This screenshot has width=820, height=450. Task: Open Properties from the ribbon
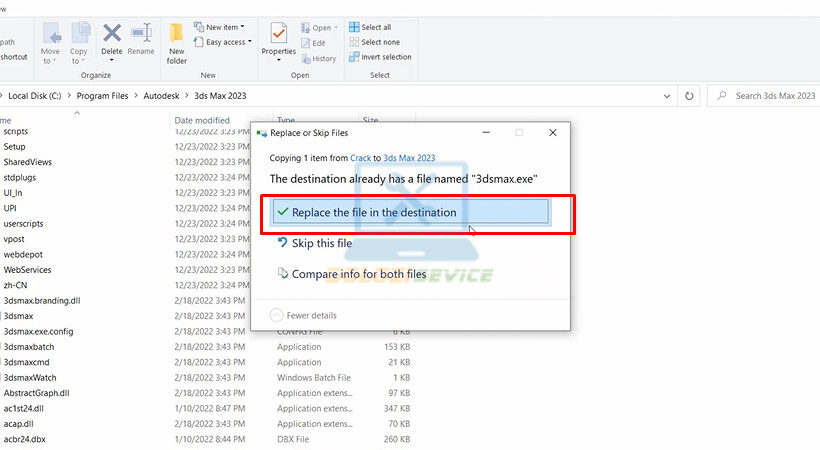[x=278, y=40]
